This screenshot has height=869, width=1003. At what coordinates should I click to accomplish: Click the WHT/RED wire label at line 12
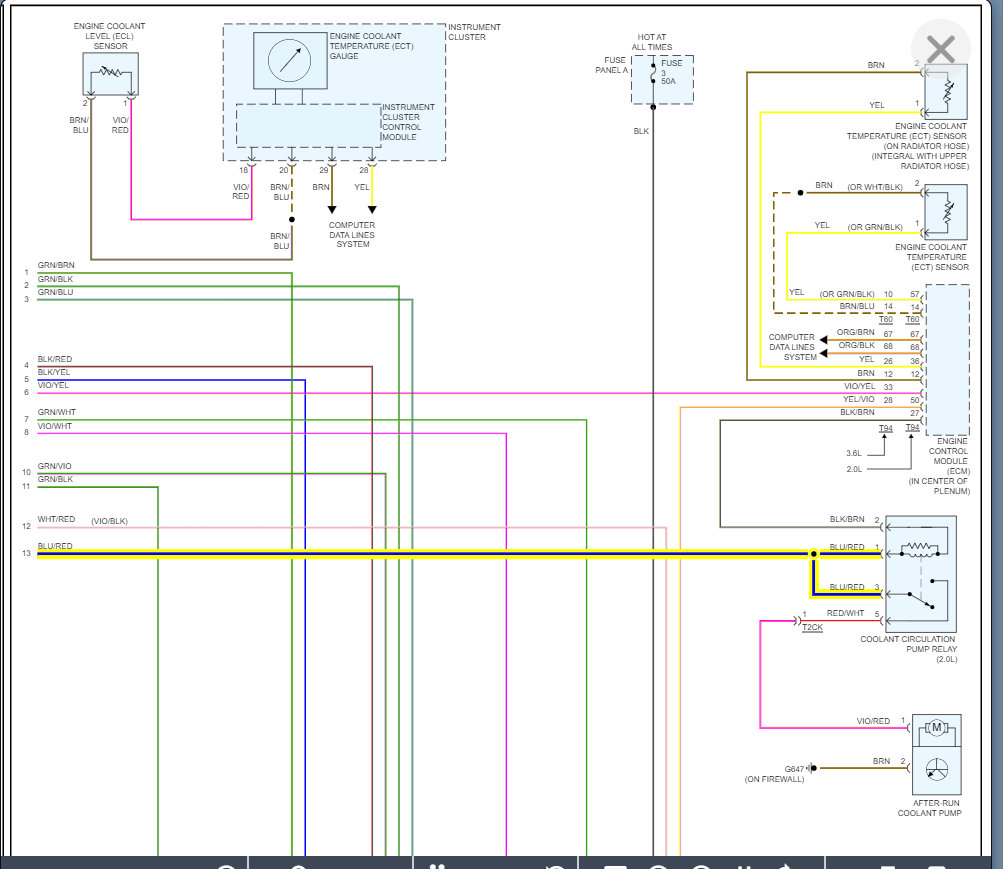56,519
